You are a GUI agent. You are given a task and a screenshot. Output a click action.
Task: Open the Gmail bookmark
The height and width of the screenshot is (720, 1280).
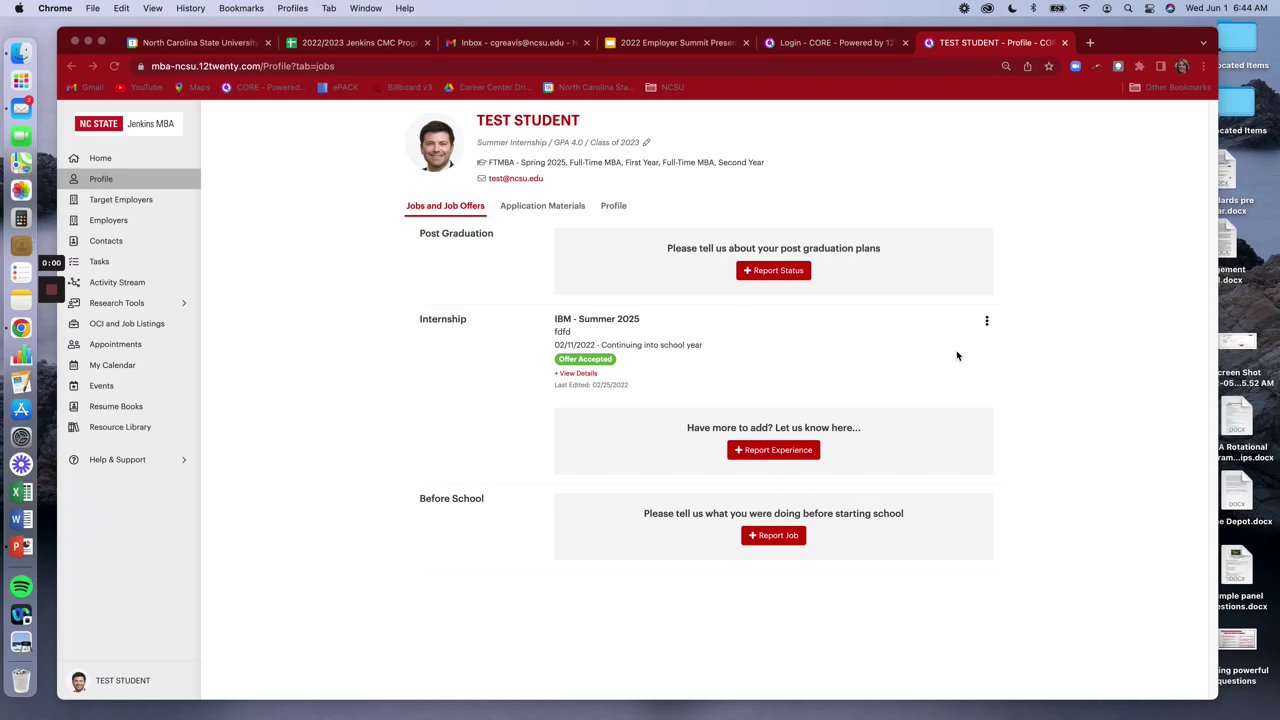click(x=85, y=87)
